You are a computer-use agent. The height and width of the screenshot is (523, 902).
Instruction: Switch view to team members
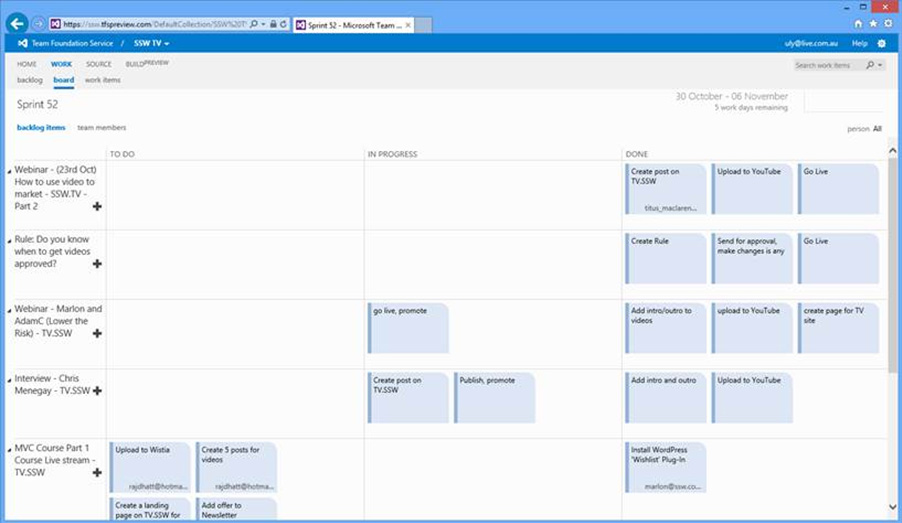coord(102,128)
